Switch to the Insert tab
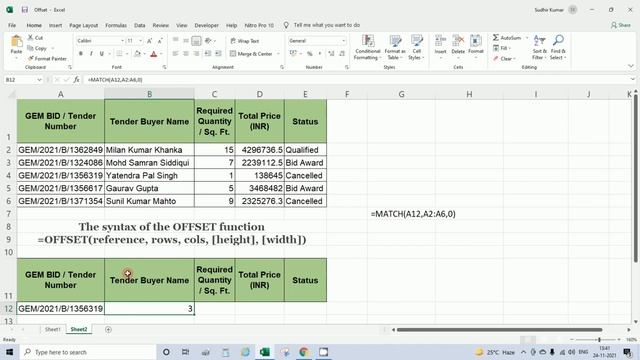The height and width of the screenshot is (360, 640). [56, 25]
